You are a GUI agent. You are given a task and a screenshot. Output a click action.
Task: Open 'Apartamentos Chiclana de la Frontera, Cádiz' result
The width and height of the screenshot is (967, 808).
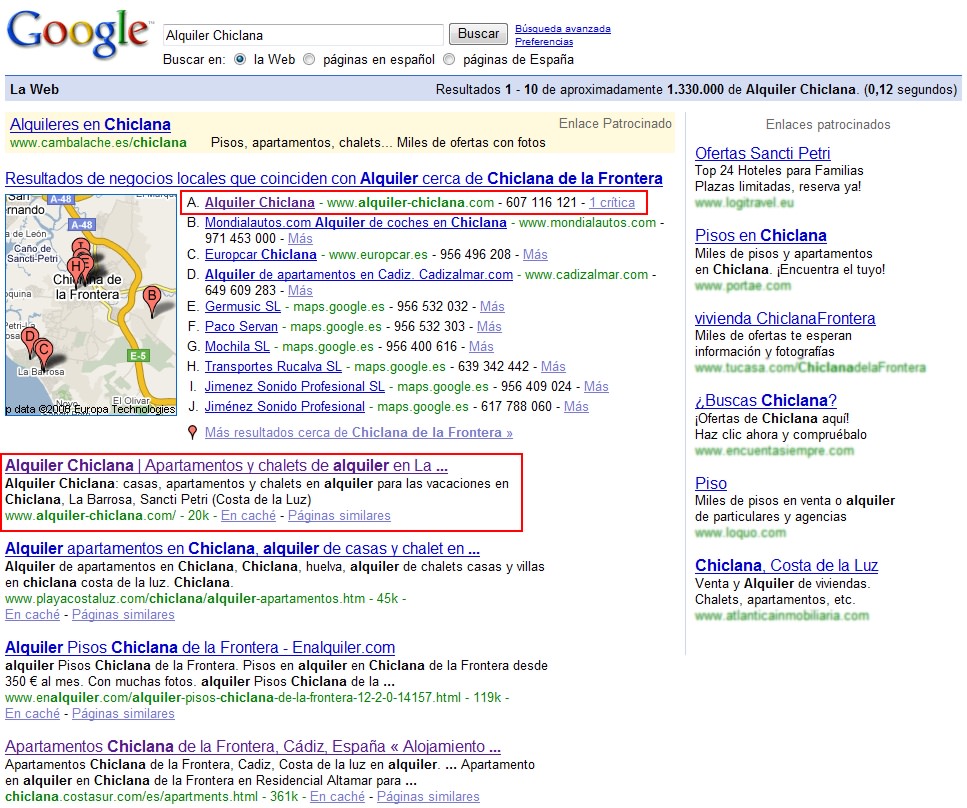tap(253, 746)
